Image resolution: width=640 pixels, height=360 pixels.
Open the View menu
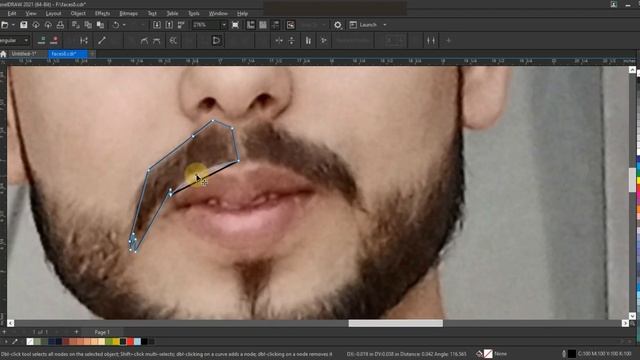tap(31, 13)
